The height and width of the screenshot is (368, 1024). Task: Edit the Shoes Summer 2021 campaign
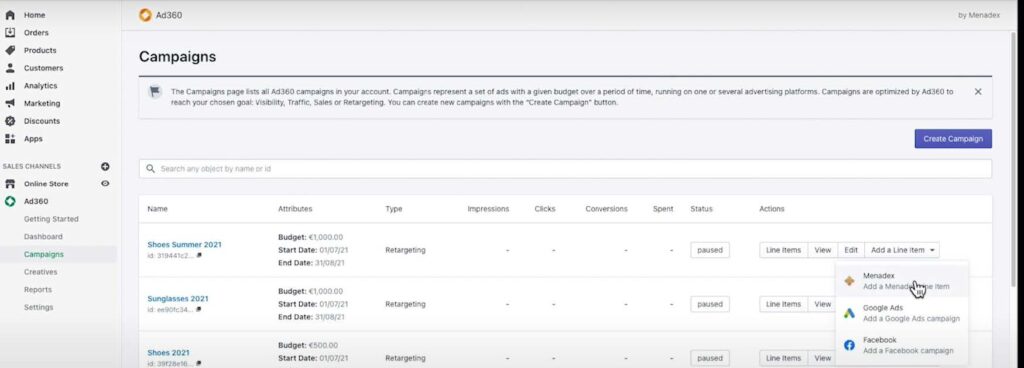(x=851, y=250)
